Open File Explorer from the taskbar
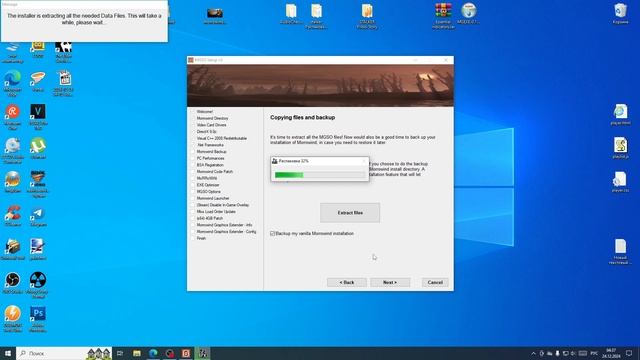The image size is (640, 360). coord(137,353)
